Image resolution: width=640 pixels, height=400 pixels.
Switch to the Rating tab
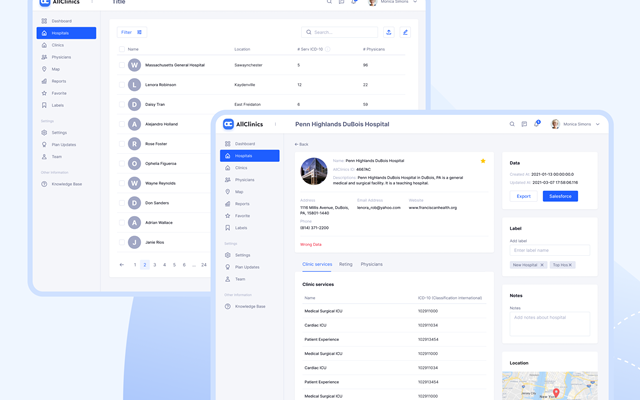[345, 264]
